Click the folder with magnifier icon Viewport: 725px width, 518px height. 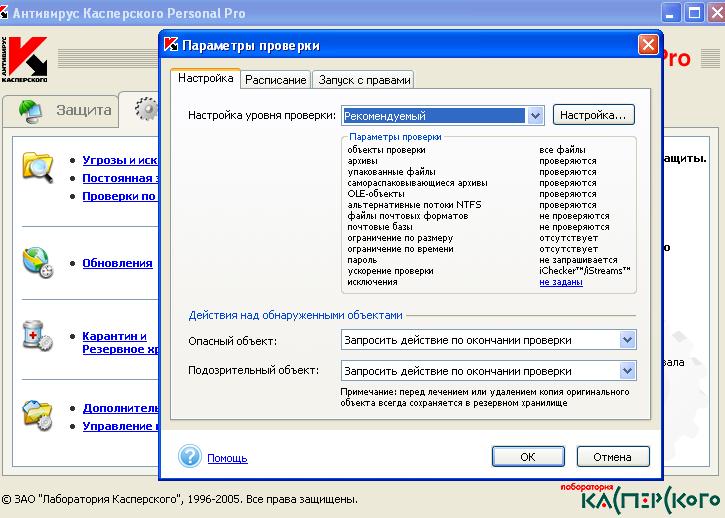click(37, 167)
